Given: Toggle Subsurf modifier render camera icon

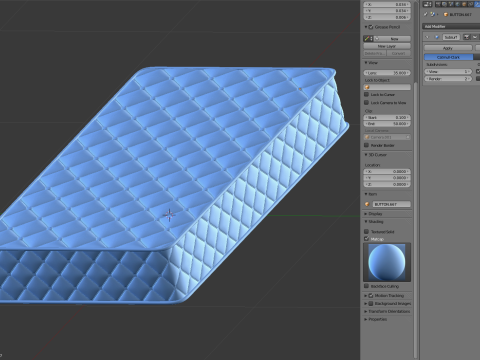Looking at the screenshot, I should coord(466,37).
